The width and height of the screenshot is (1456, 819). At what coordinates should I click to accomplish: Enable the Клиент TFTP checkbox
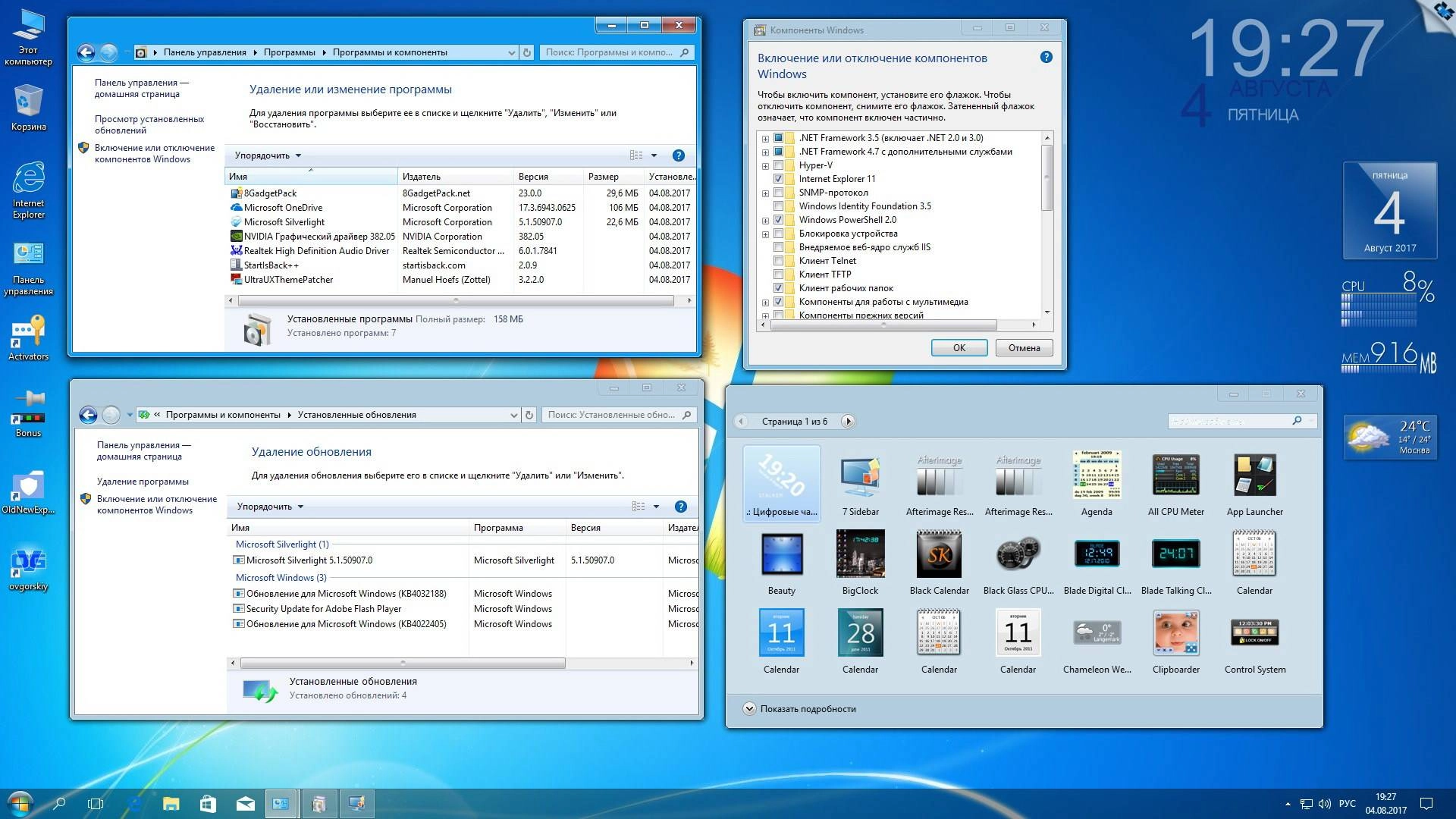click(778, 275)
